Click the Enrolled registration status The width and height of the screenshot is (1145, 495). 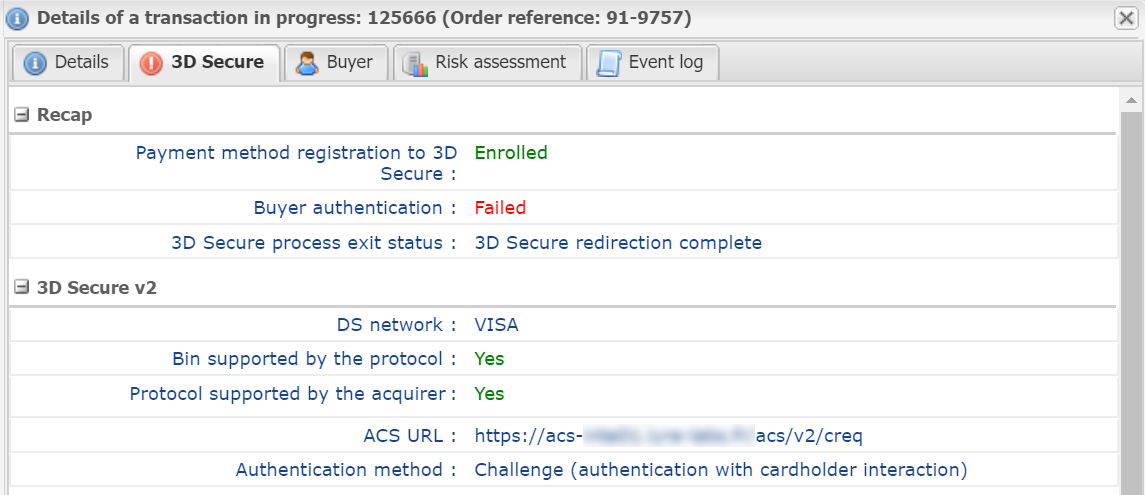pyautogui.click(x=511, y=153)
